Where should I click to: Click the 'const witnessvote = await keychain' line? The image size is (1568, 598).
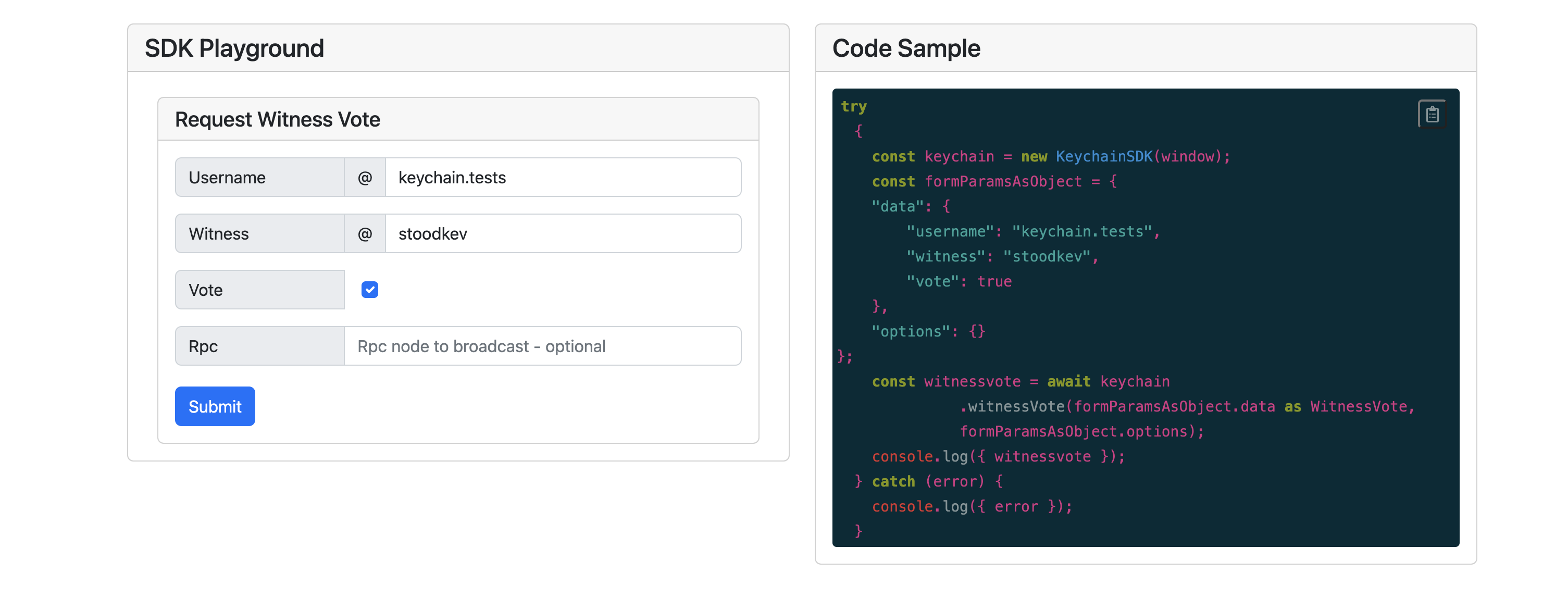(x=1020, y=381)
